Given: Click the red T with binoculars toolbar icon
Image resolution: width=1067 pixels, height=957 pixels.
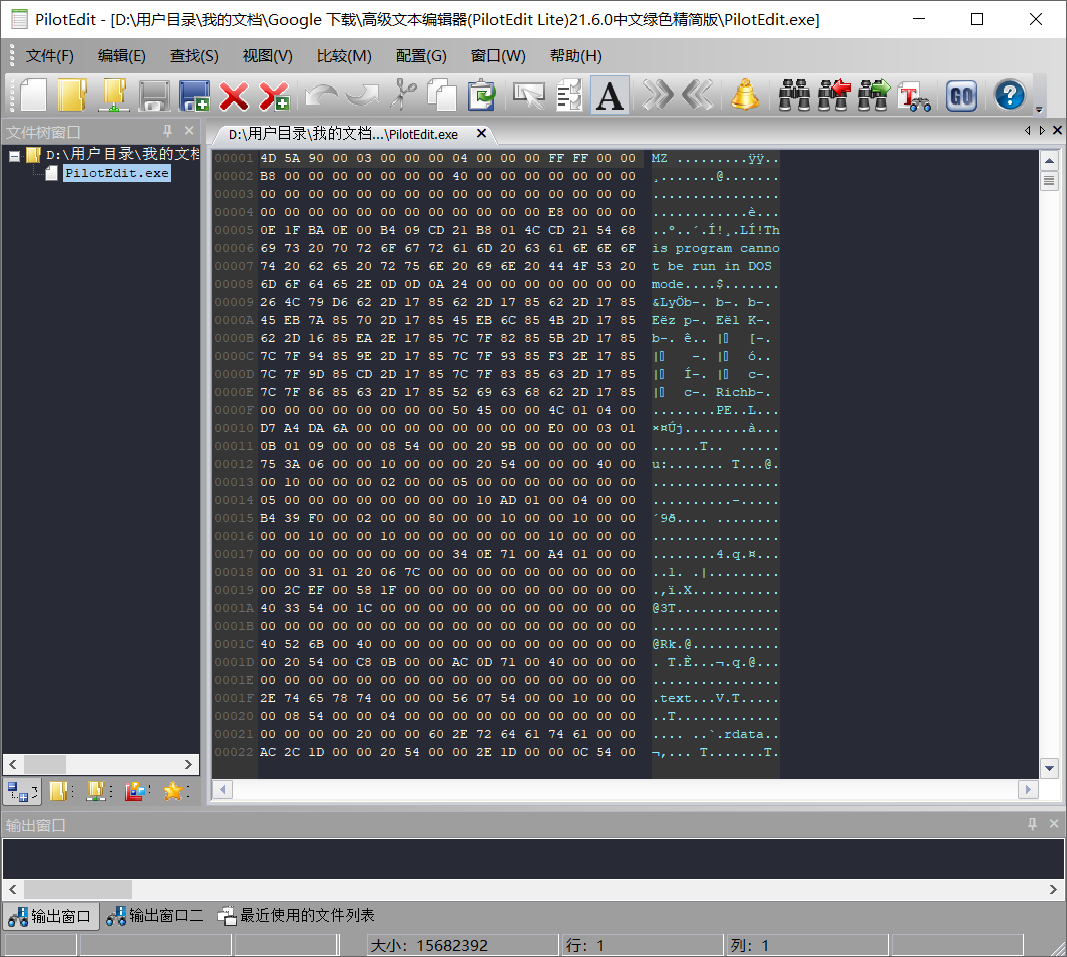Looking at the screenshot, I should 914,97.
